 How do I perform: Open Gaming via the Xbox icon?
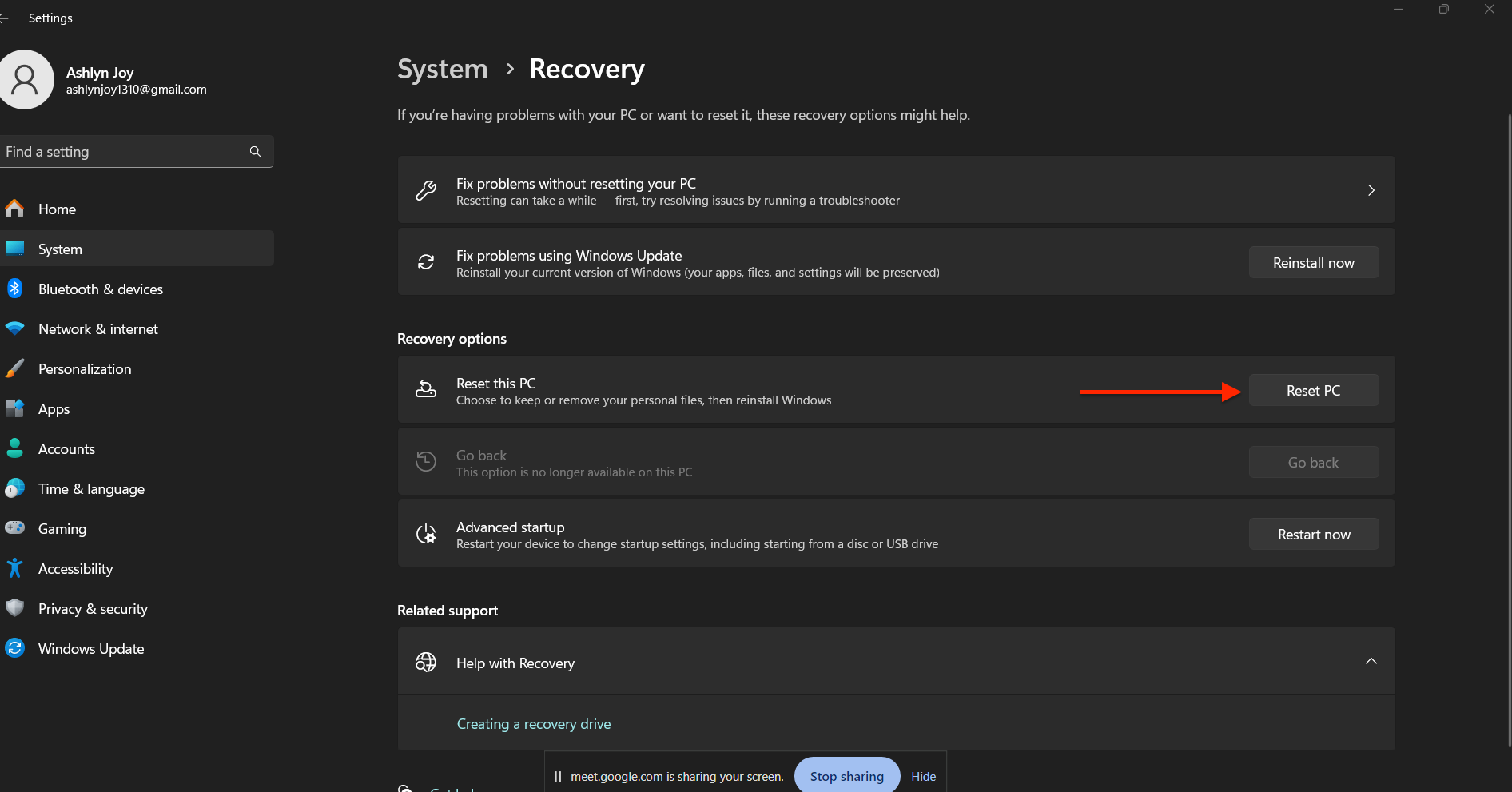tap(14, 528)
